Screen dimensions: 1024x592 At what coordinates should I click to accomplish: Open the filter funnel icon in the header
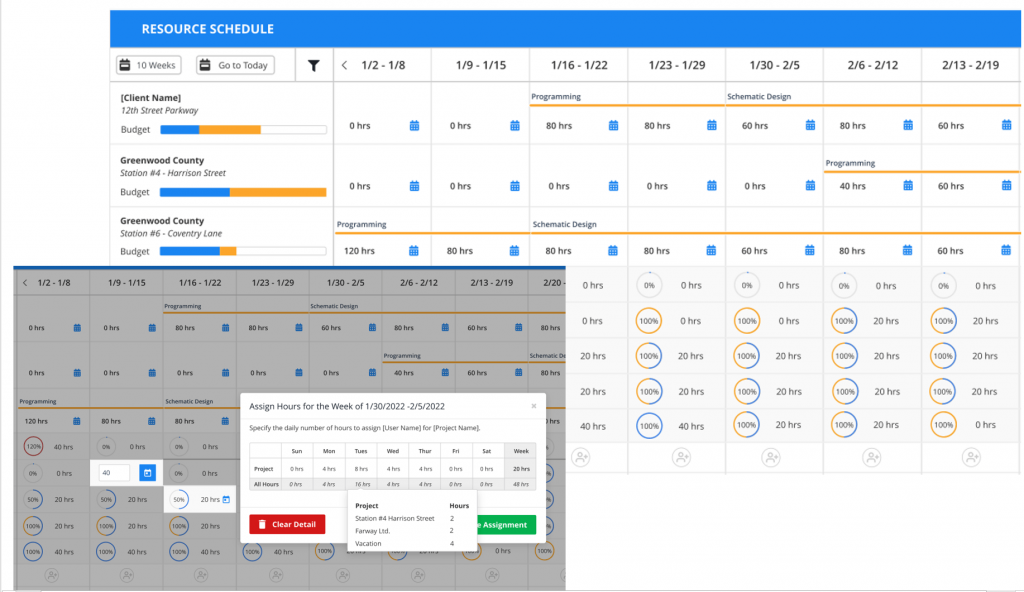[x=313, y=65]
